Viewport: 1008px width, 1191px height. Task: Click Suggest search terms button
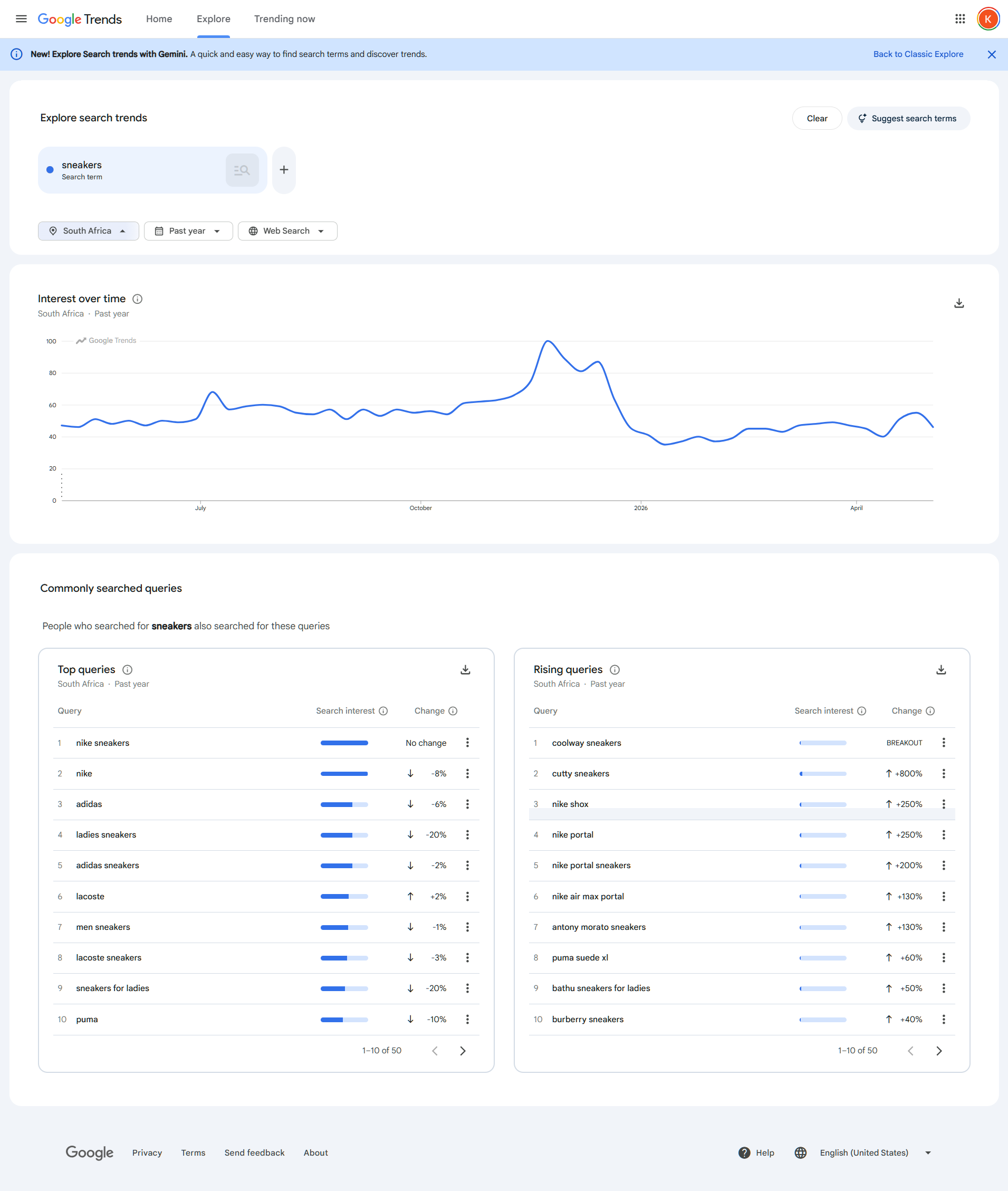point(907,118)
